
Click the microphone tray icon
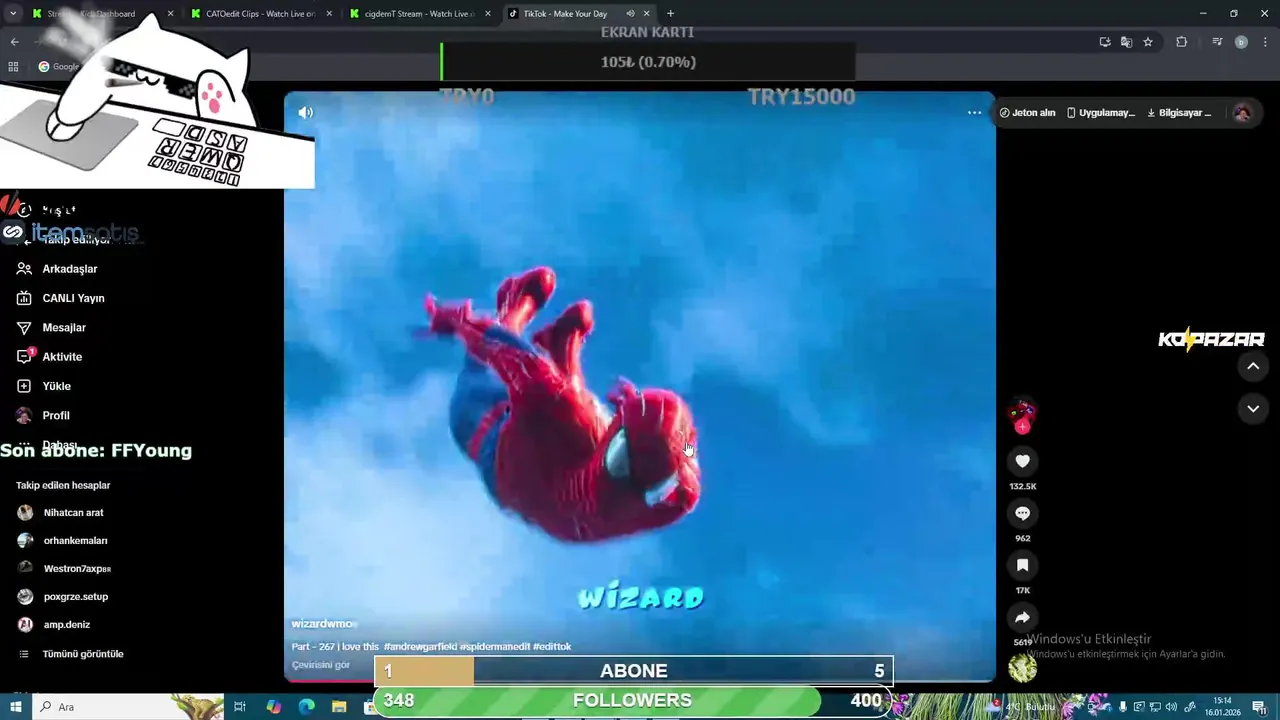[1123, 707]
